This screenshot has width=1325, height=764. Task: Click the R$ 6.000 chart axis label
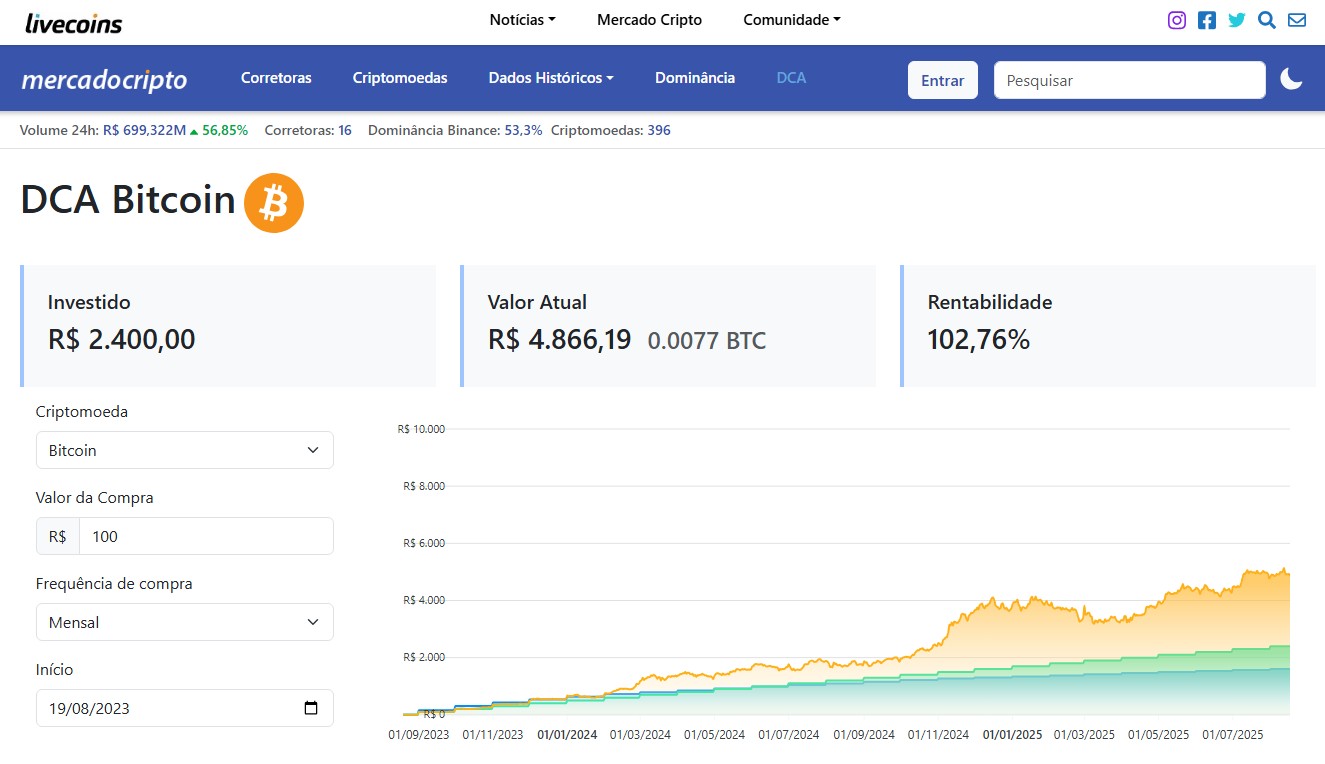coord(424,543)
